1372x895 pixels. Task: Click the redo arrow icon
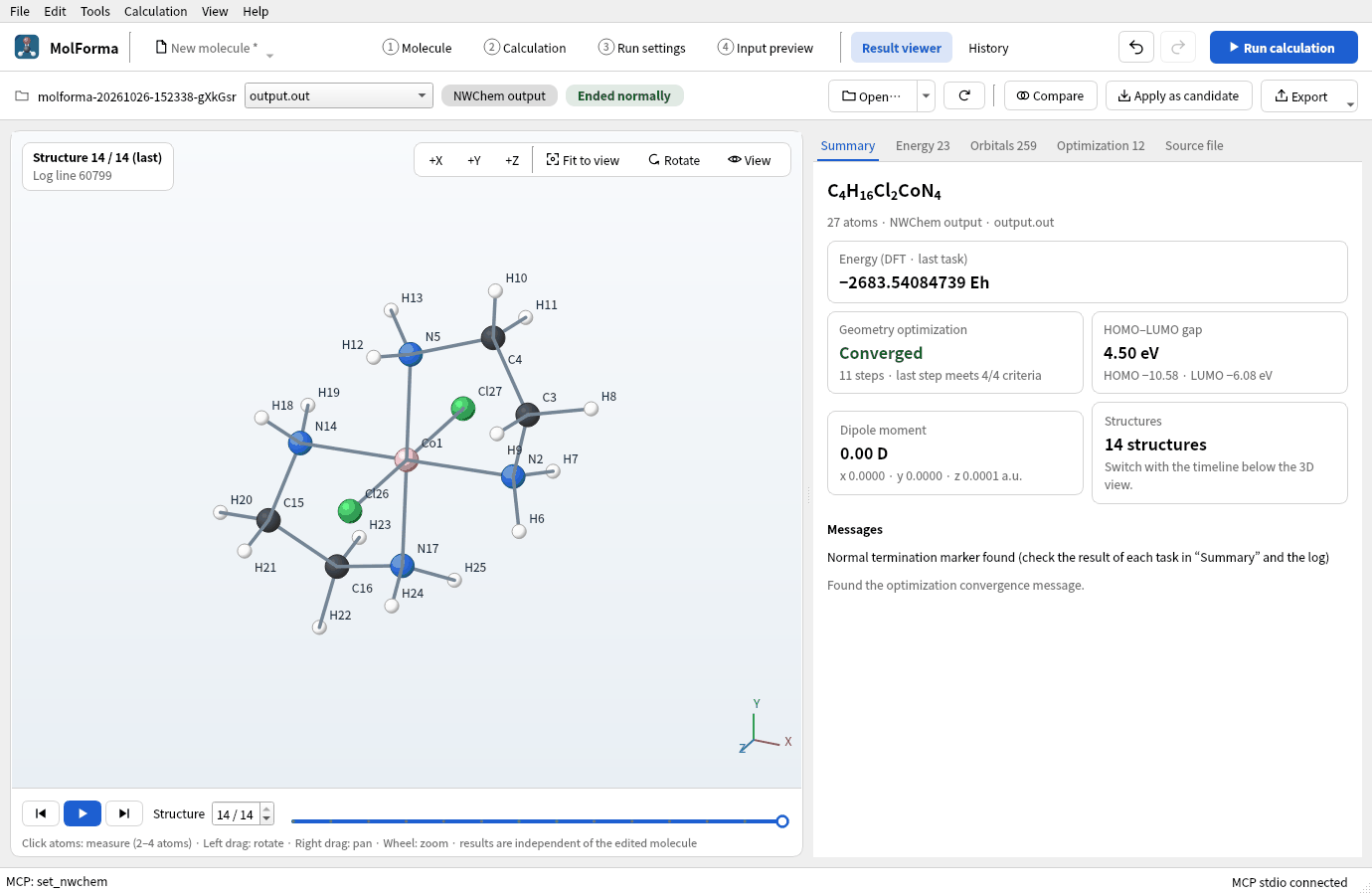tap(1178, 48)
